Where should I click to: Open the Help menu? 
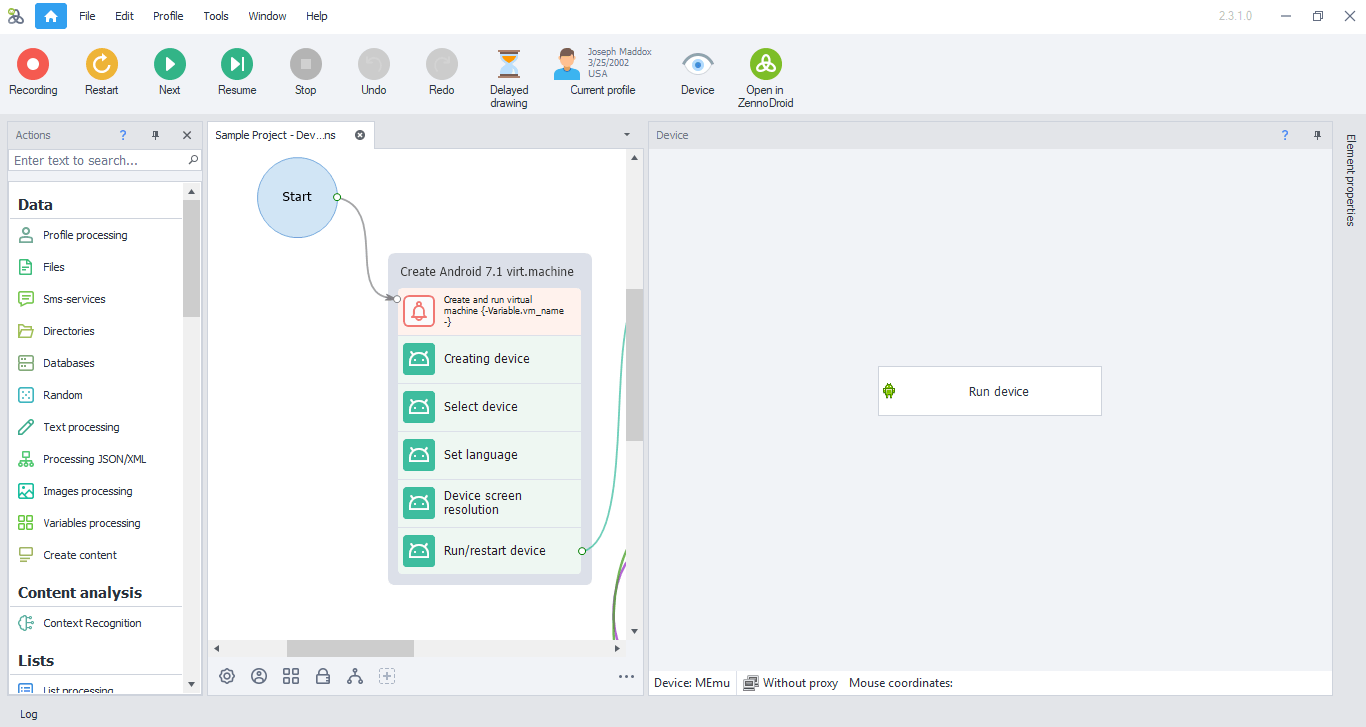[317, 16]
